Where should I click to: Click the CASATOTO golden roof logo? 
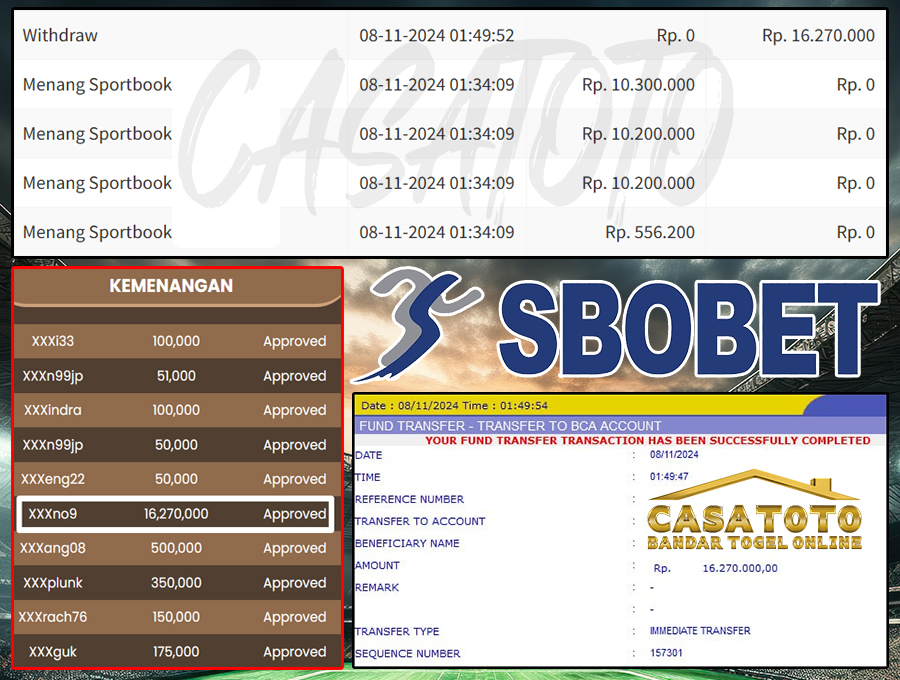click(754, 510)
